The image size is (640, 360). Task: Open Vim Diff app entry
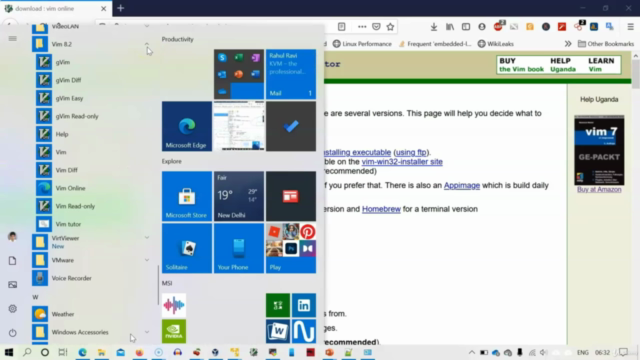point(66,170)
